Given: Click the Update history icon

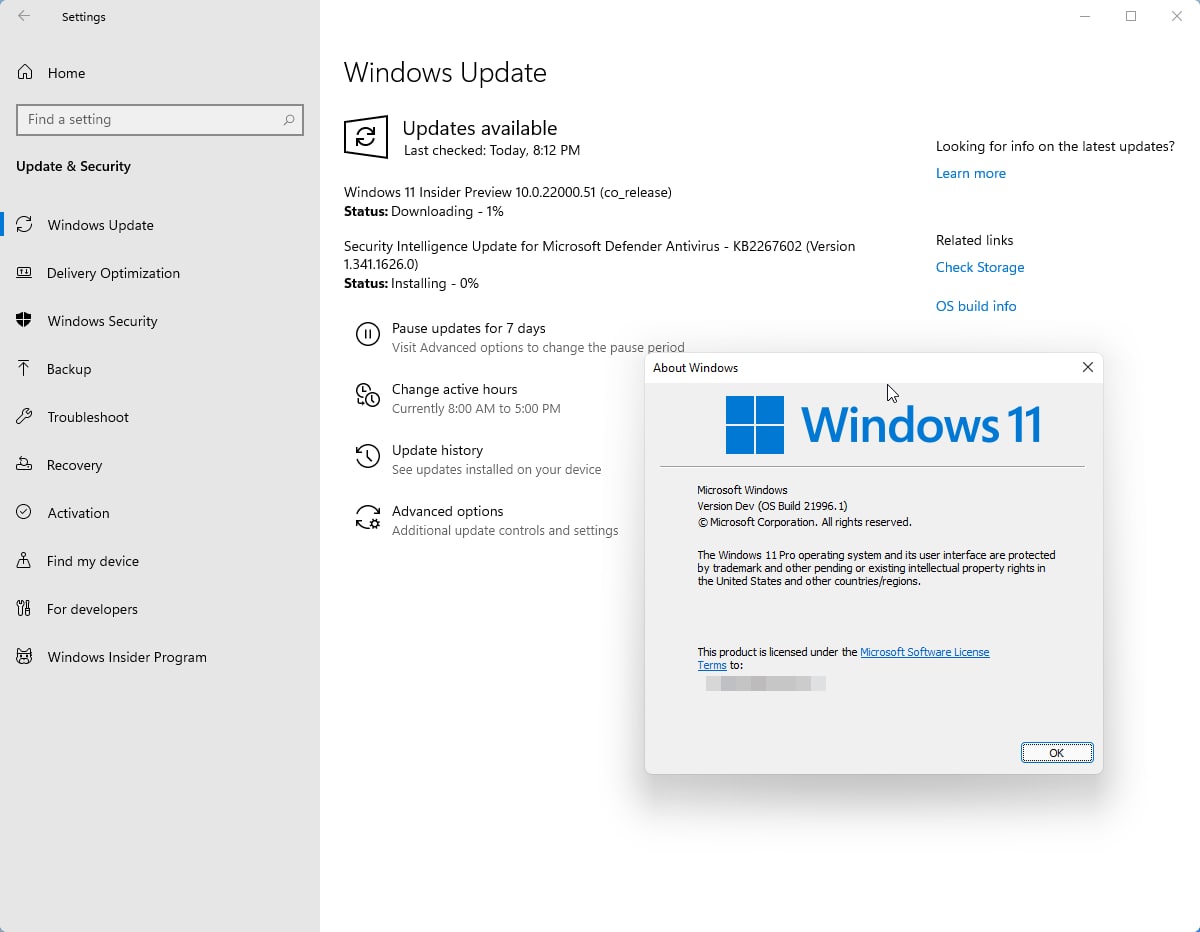Looking at the screenshot, I should (368, 457).
